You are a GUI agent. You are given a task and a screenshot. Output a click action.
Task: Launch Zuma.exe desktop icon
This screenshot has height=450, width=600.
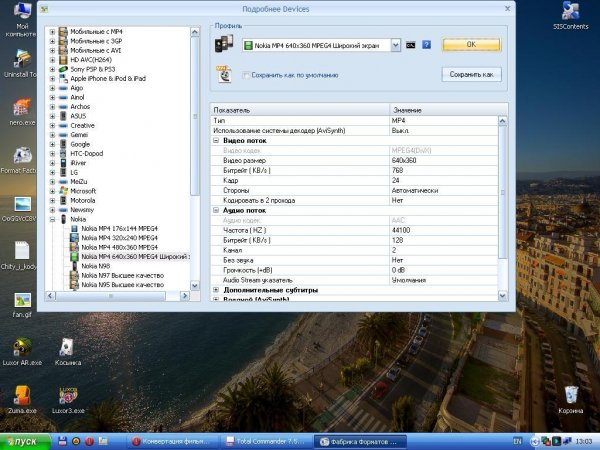22,400
